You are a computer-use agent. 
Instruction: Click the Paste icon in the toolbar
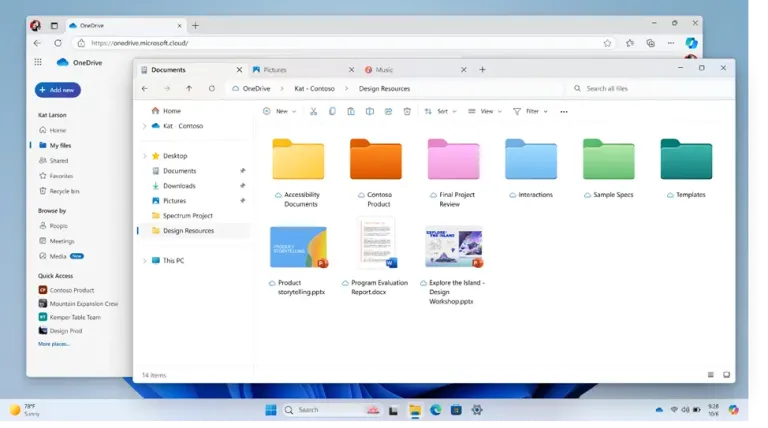coord(351,112)
